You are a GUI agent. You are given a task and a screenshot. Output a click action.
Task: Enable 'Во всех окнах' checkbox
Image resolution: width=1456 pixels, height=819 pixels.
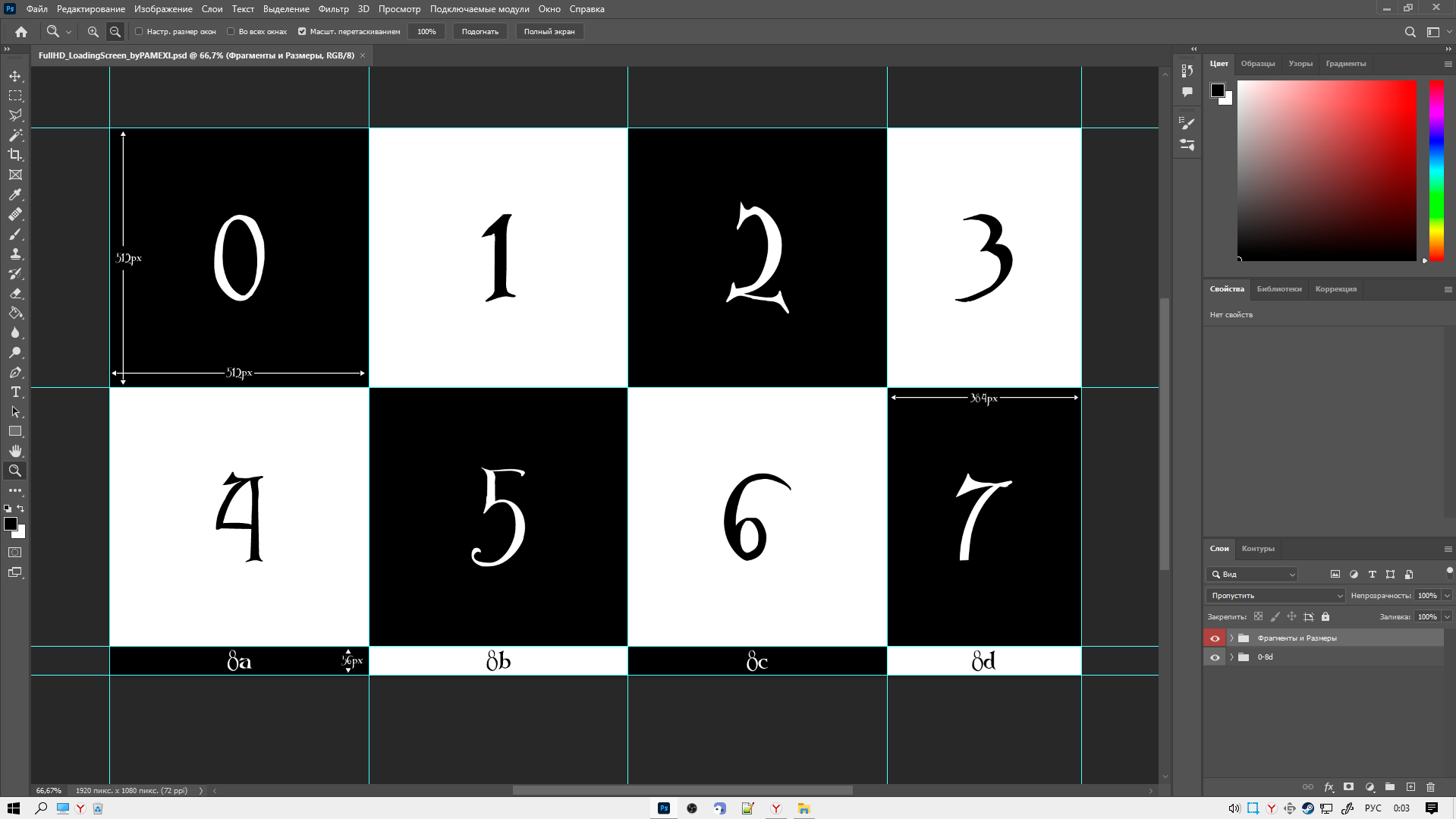[231, 32]
